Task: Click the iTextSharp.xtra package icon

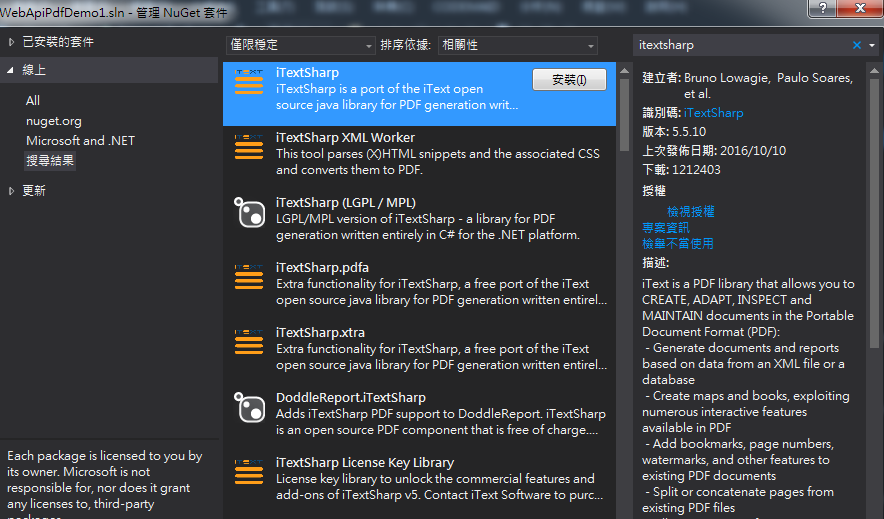Action: 249,342
